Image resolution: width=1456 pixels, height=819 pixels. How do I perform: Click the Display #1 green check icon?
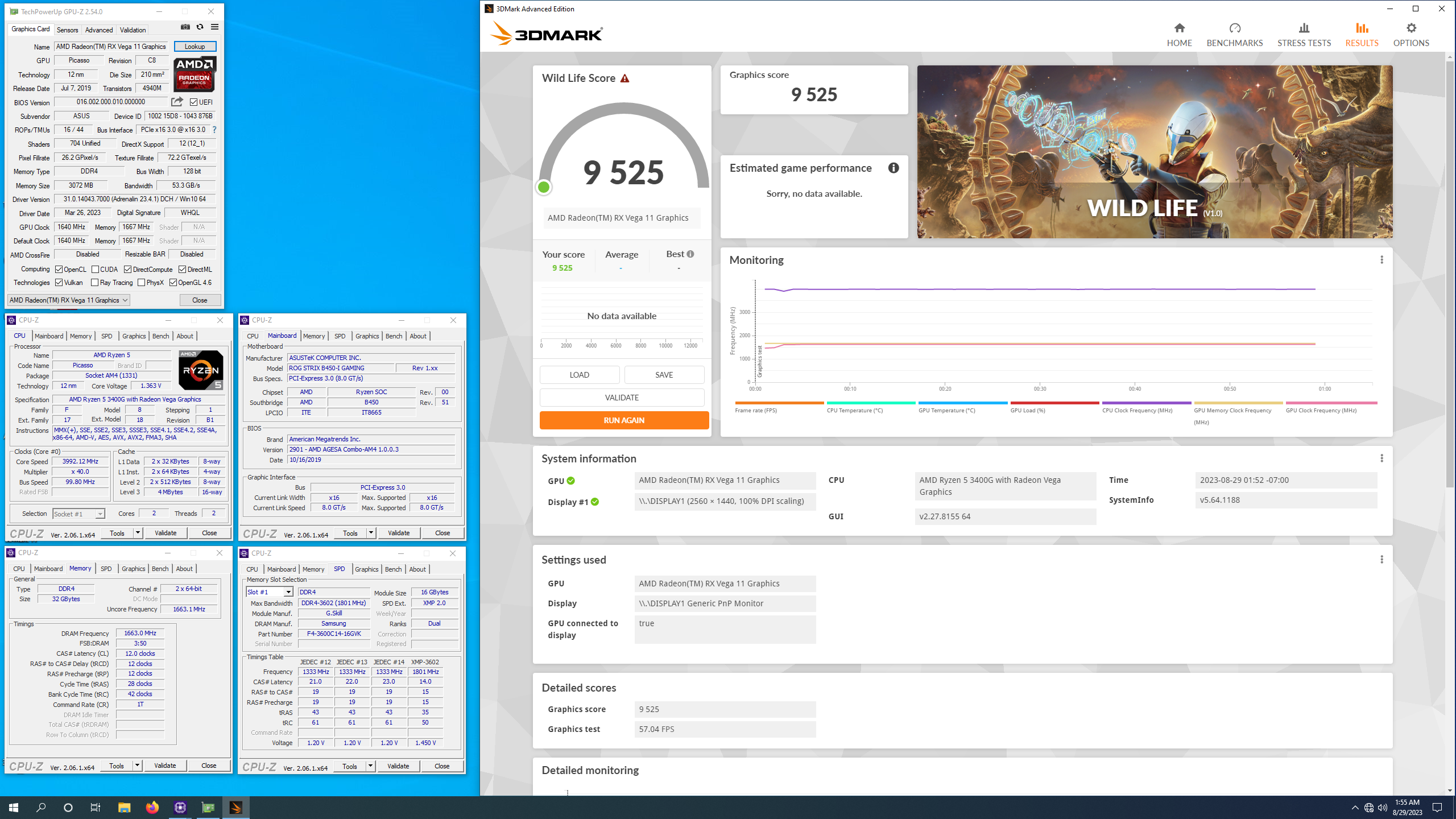point(595,502)
